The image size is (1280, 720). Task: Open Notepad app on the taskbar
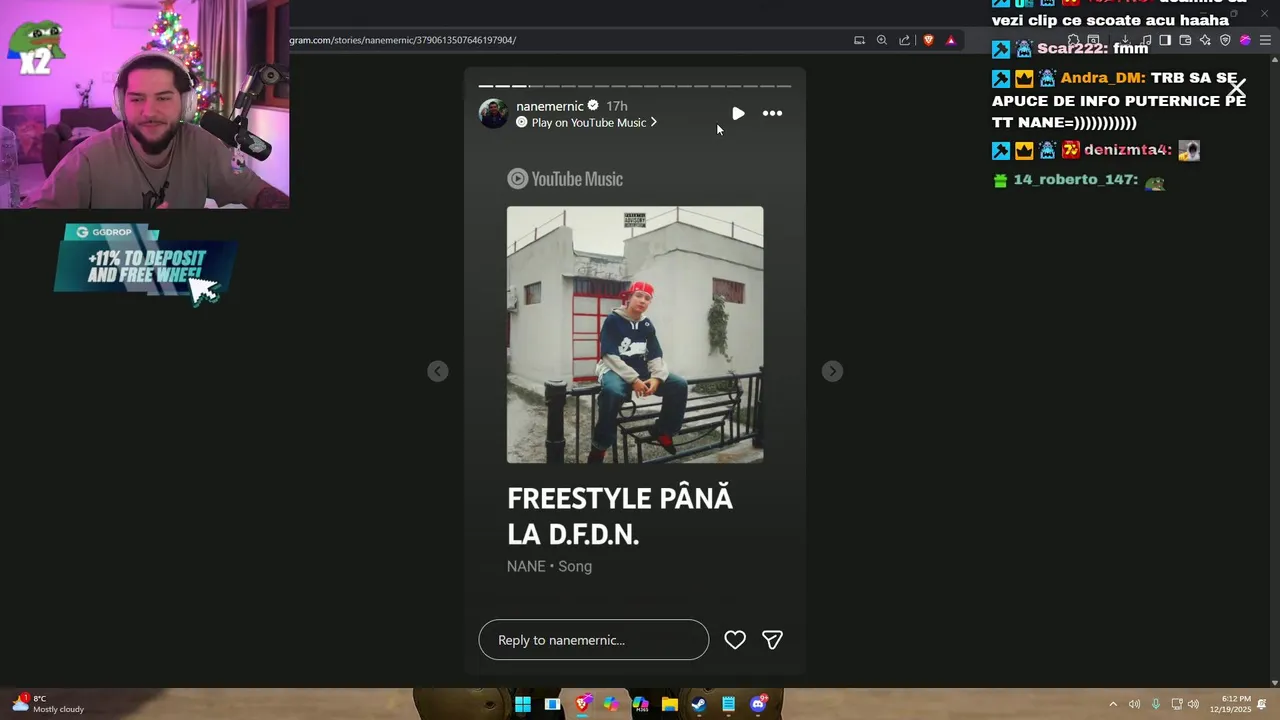[x=728, y=704]
